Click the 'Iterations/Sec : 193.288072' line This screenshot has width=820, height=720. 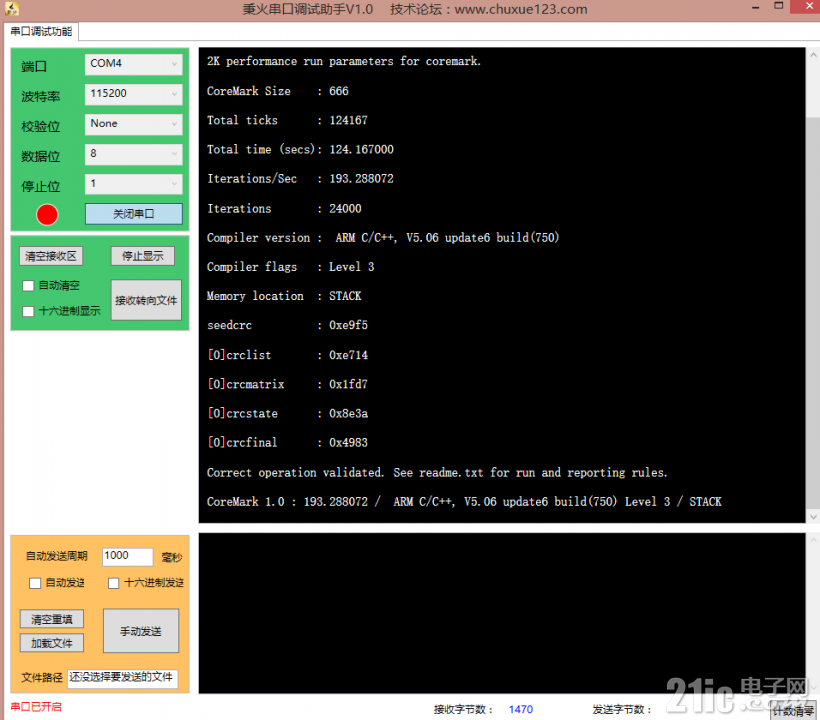pyautogui.click(x=300, y=179)
